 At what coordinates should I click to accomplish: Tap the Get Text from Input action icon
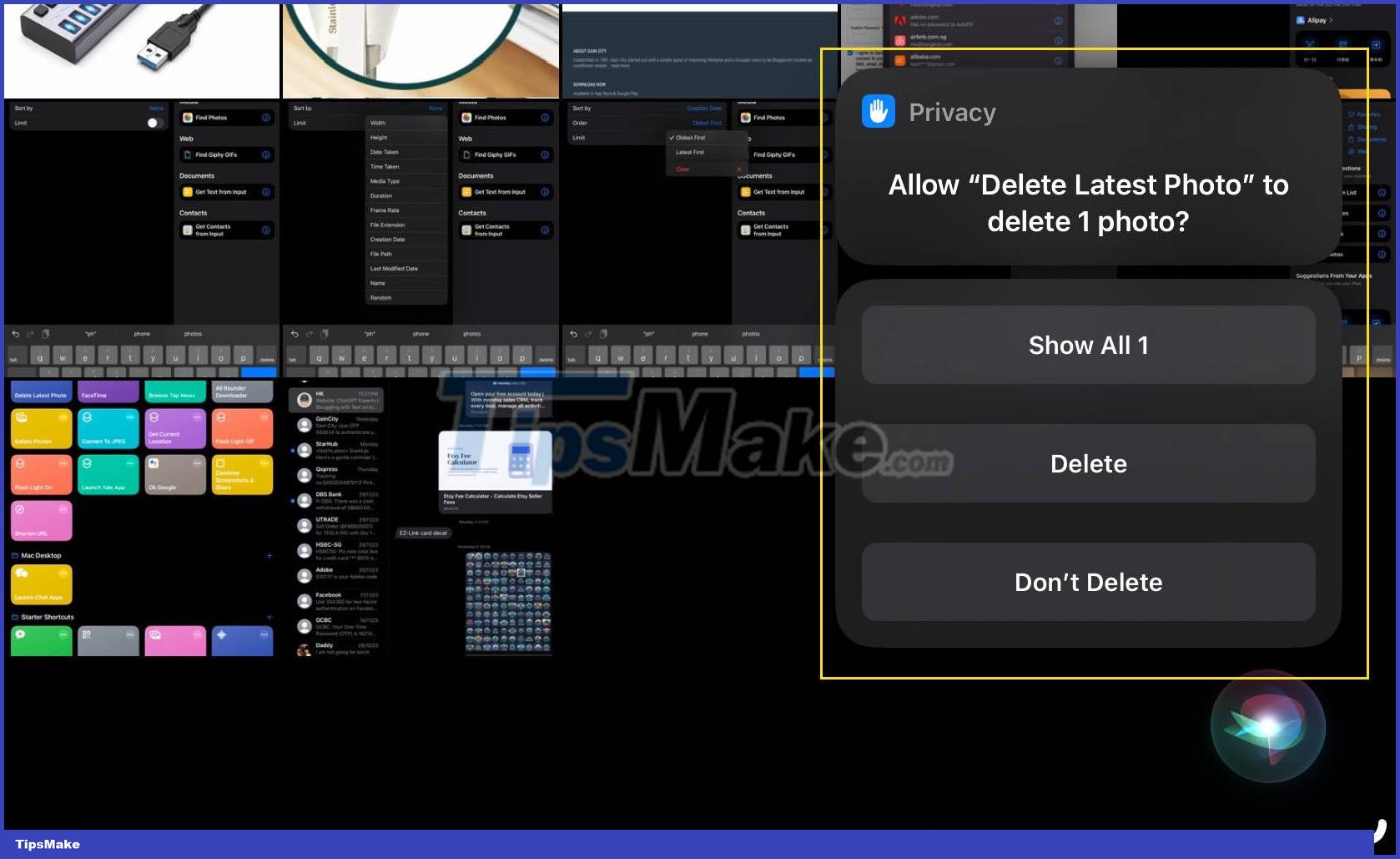pyautogui.click(x=187, y=192)
